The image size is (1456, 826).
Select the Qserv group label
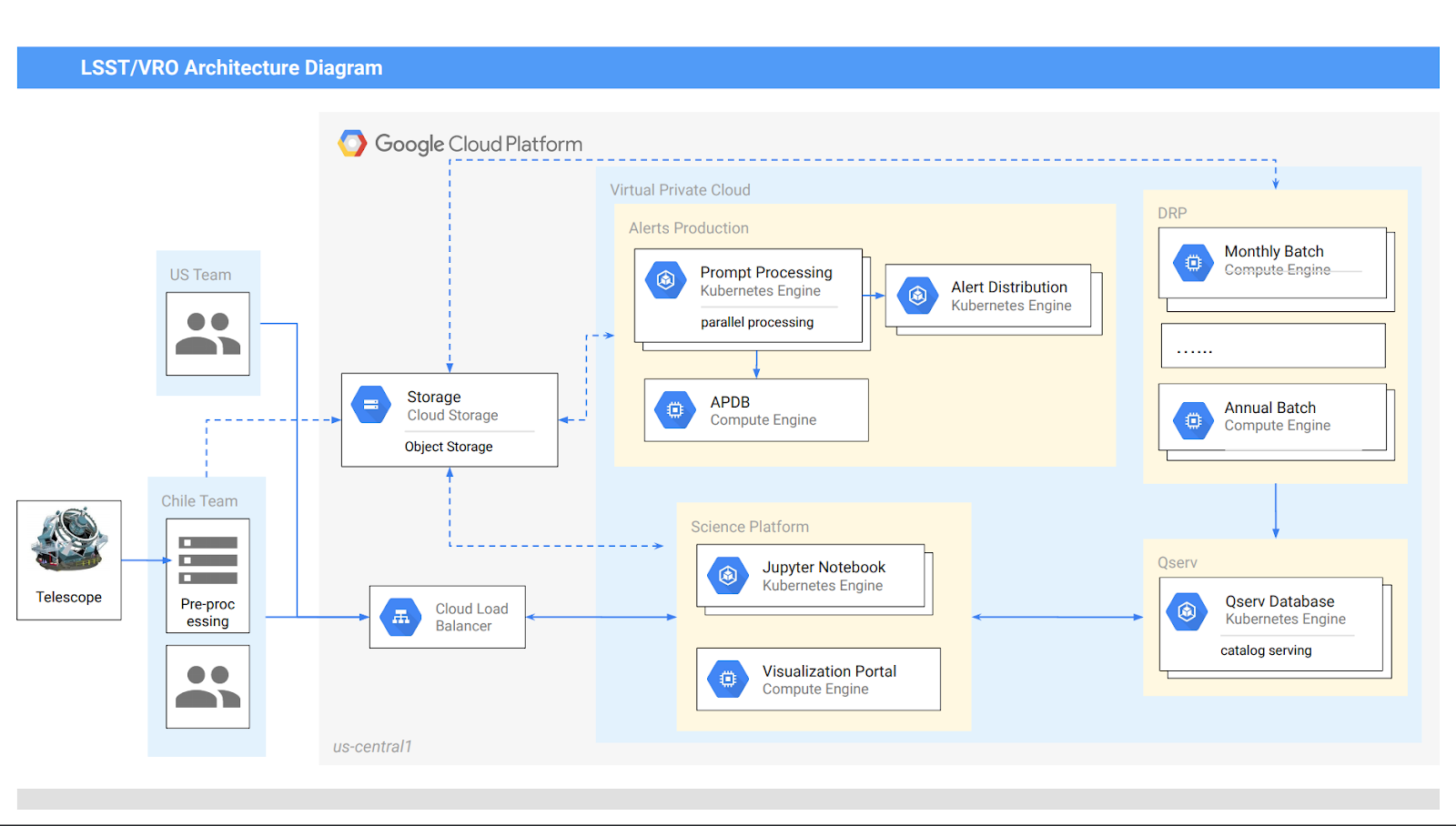pos(1178,563)
